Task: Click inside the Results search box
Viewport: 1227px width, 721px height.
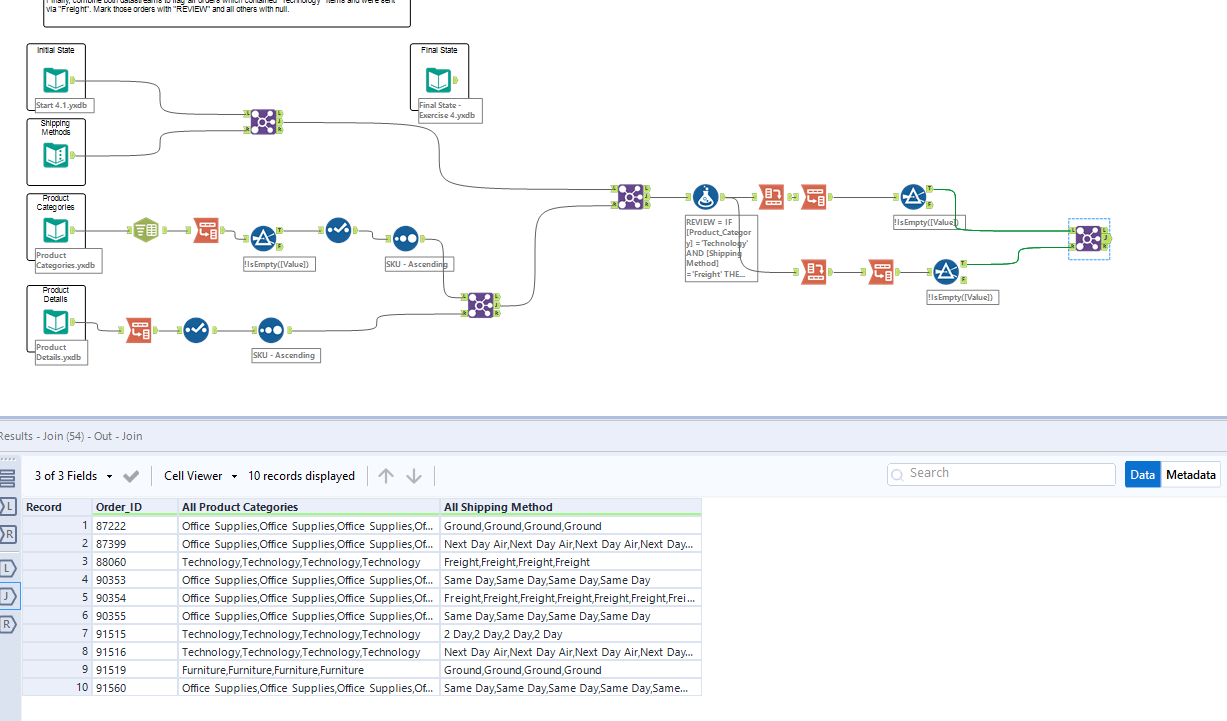Action: (1000, 473)
